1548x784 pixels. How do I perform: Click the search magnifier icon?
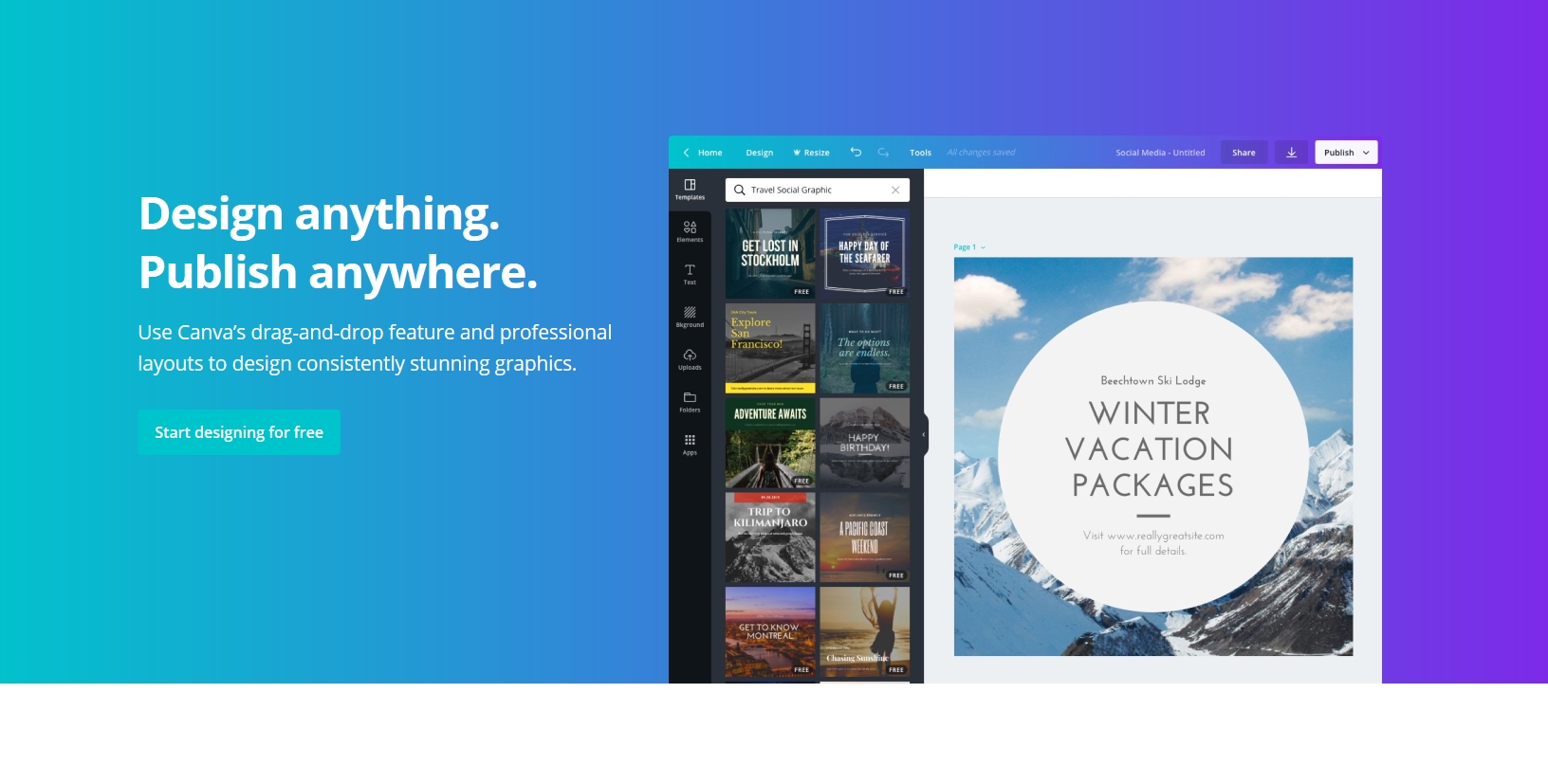coord(740,190)
